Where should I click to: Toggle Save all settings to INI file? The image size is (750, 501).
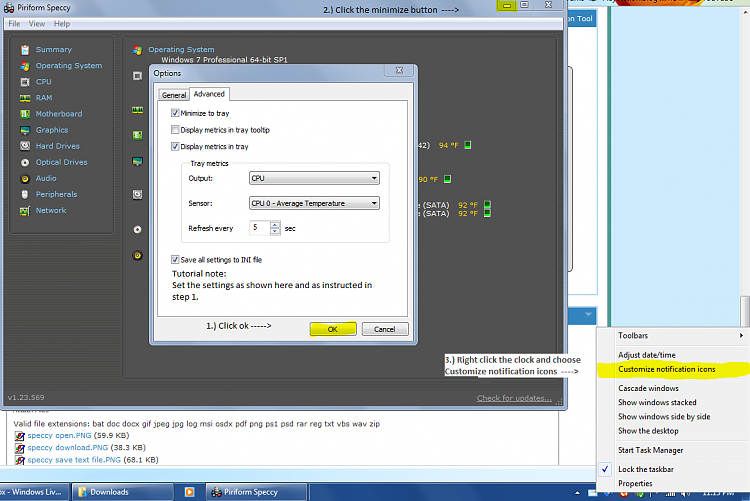[175, 259]
